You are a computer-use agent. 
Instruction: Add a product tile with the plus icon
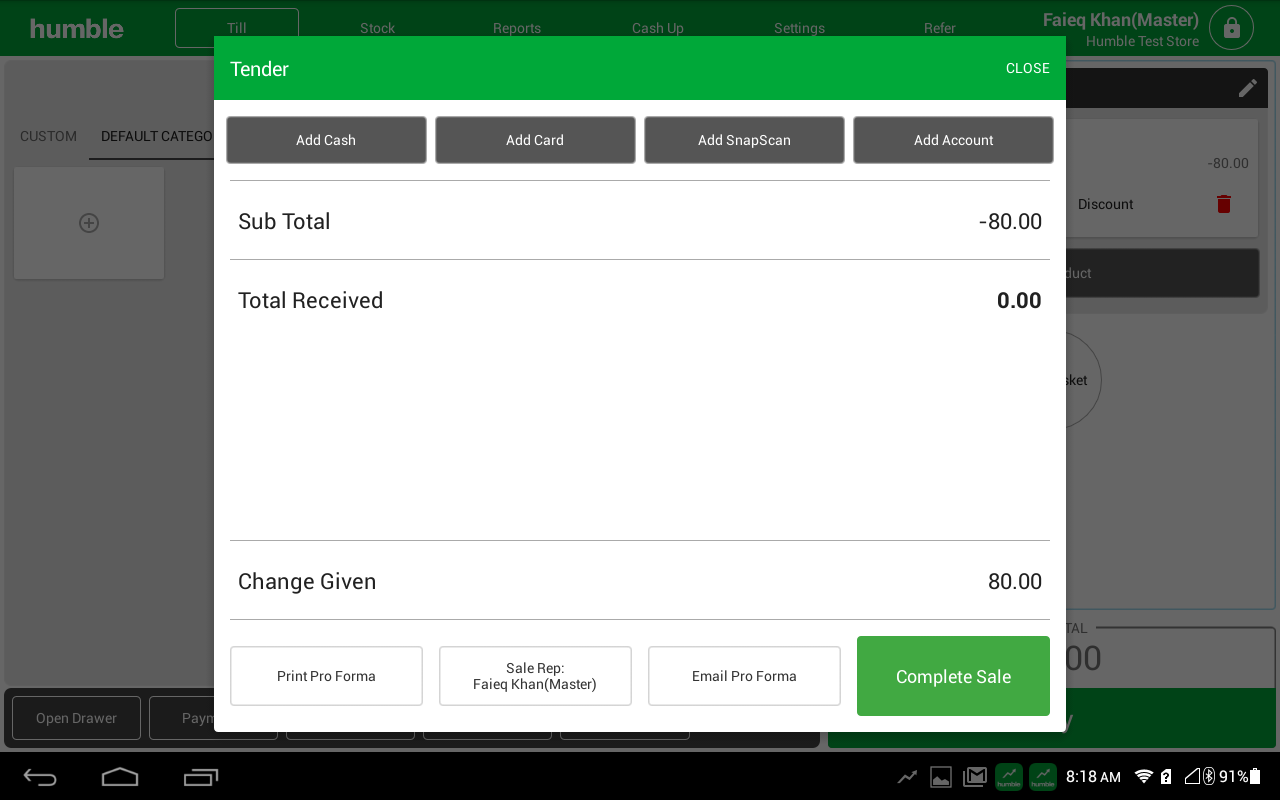point(89,223)
